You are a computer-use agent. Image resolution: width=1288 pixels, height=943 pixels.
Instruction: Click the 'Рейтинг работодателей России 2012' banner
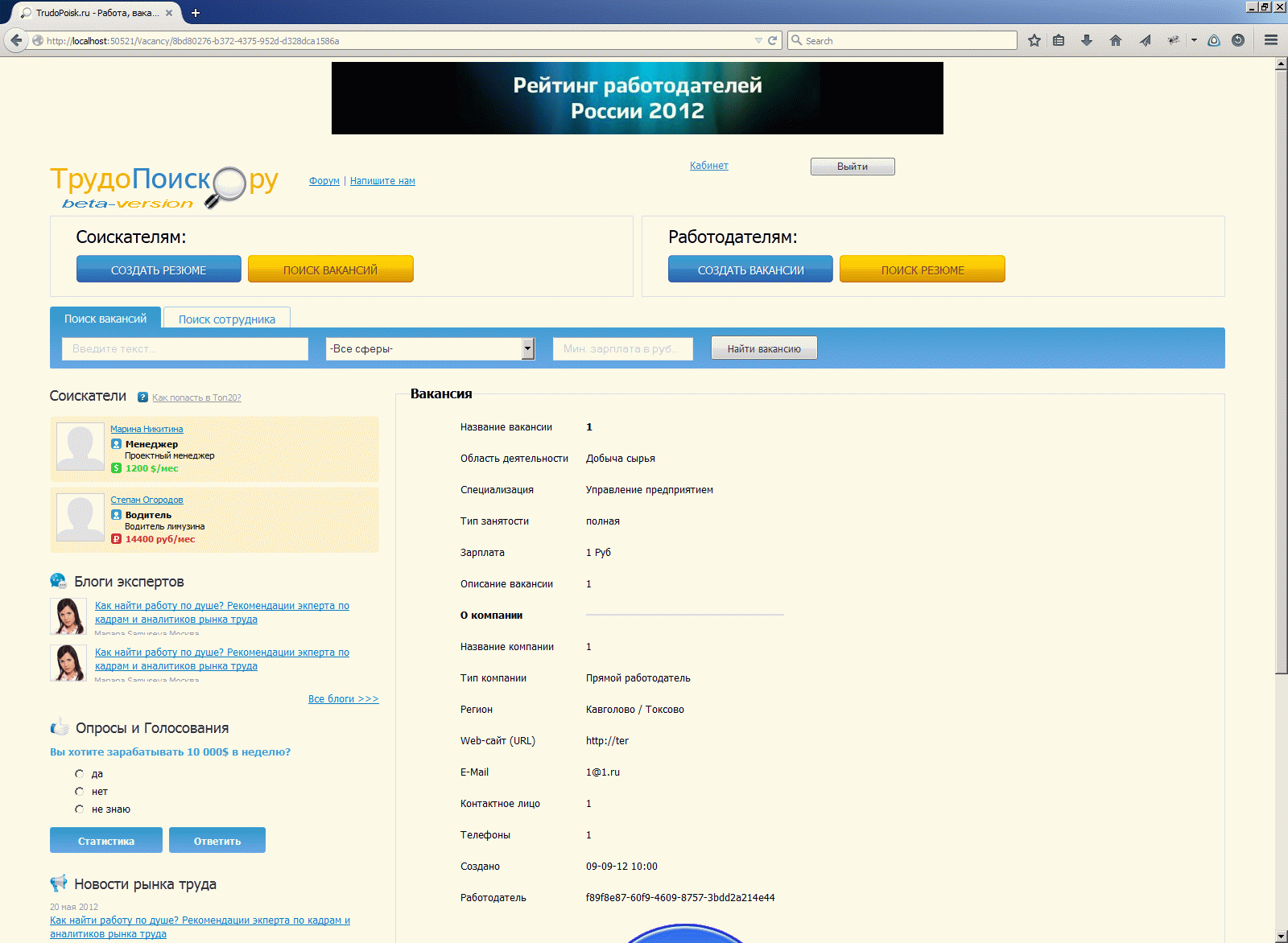(x=638, y=98)
